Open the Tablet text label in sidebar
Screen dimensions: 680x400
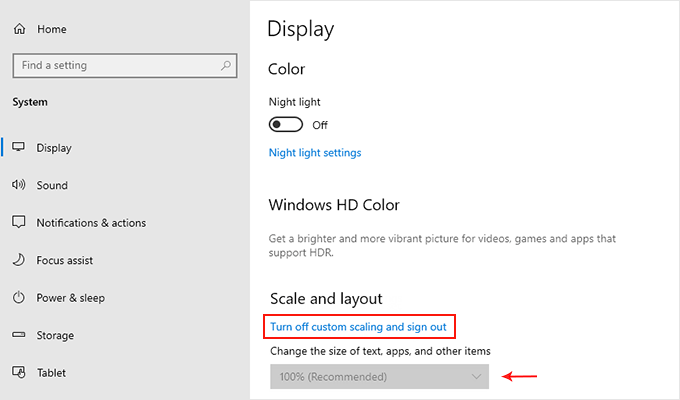pos(51,373)
